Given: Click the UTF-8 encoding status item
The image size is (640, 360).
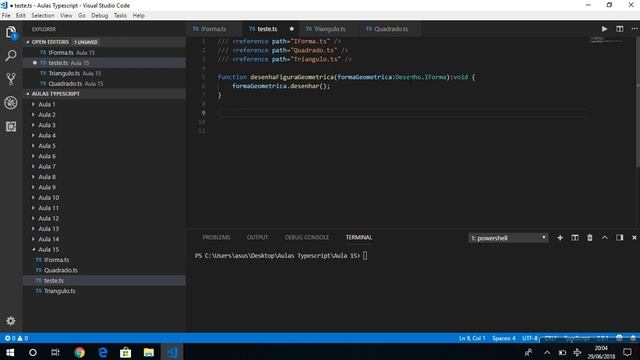Looking at the screenshot, I should click(x=530, y=338).
